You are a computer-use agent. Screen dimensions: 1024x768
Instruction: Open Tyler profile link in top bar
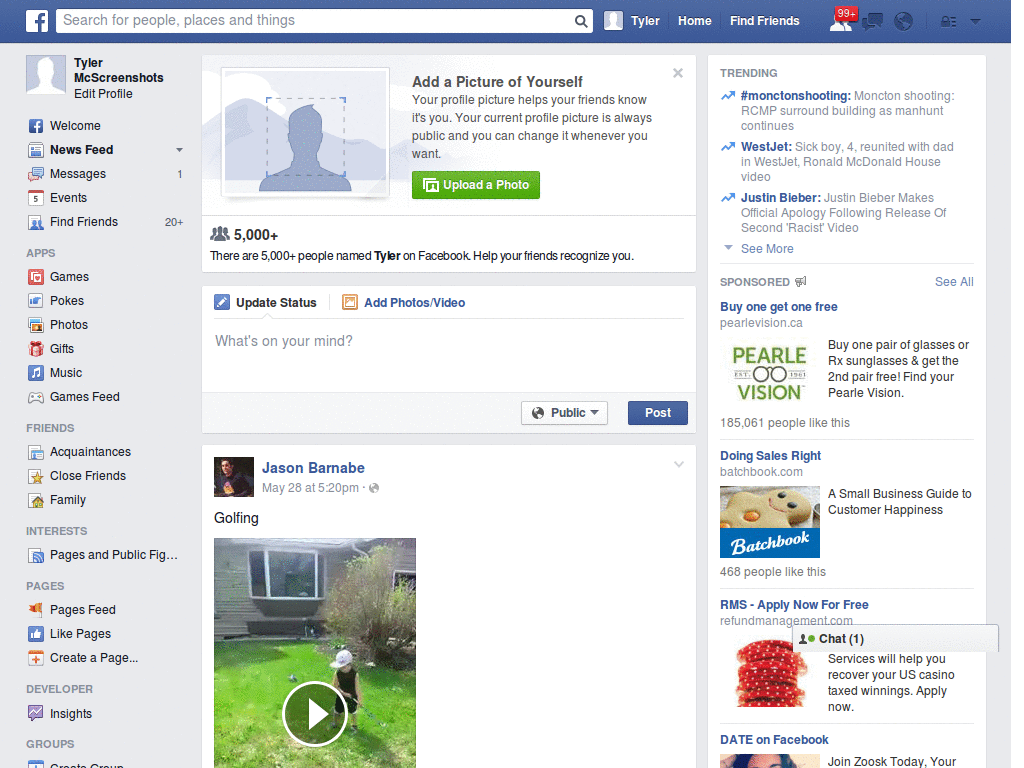[x=645, y=21]
